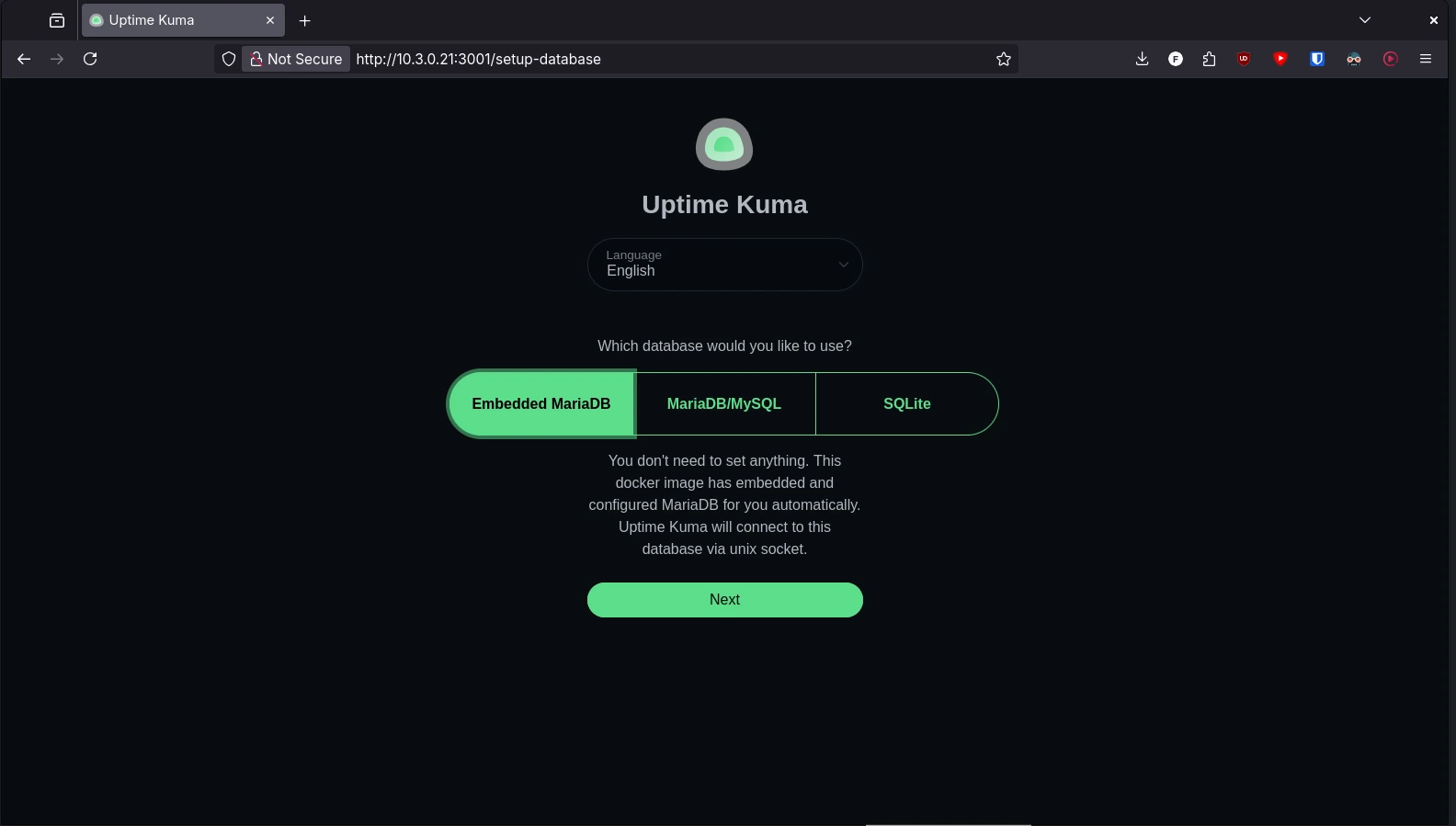
Task: Select the Embedded MariaDB option
Action: coord(540,404)
